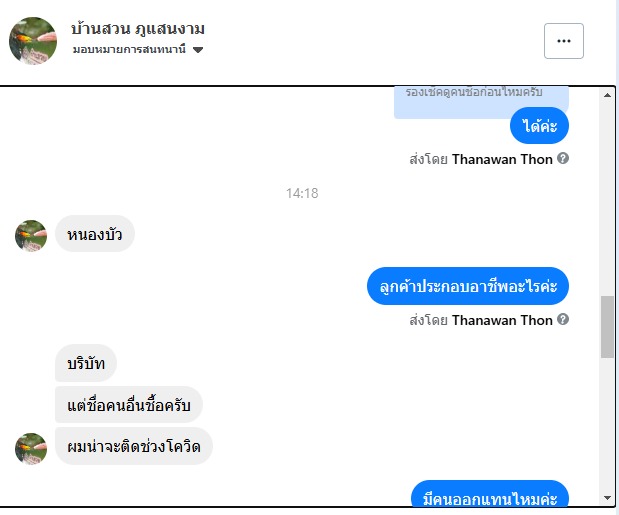Click the scroll down arrow of chat
619x515 pixels.
click(607, 498)
